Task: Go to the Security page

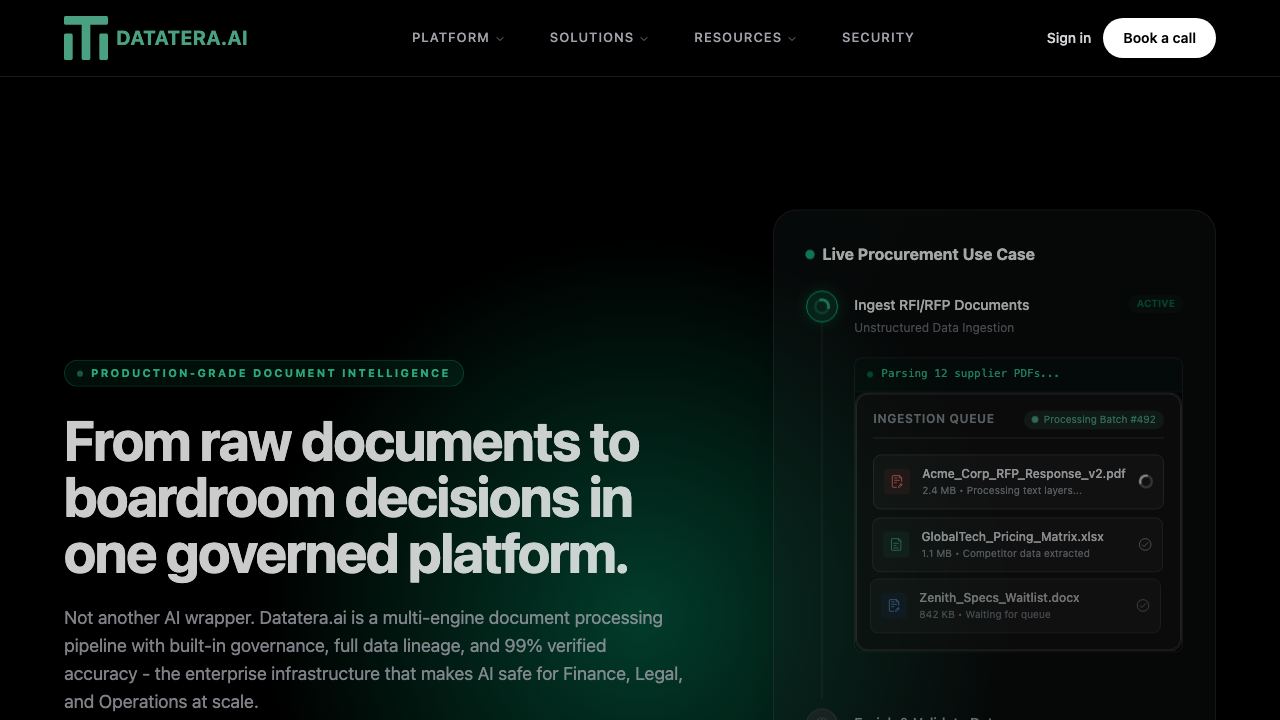Action: point(878,38)
